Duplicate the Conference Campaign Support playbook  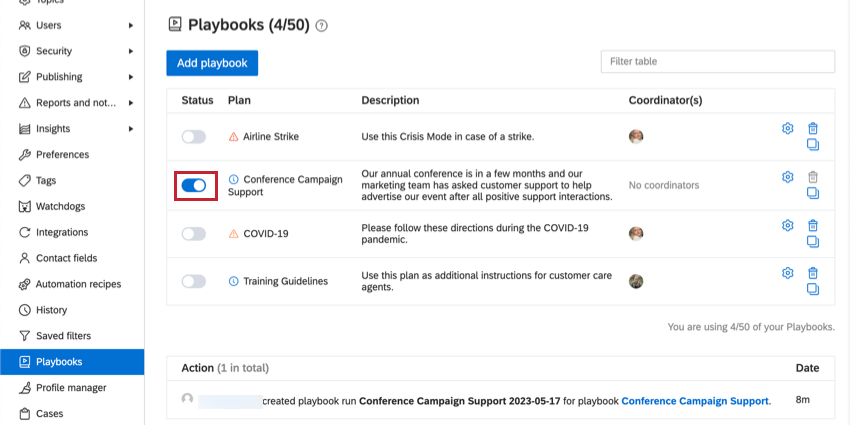813,193
